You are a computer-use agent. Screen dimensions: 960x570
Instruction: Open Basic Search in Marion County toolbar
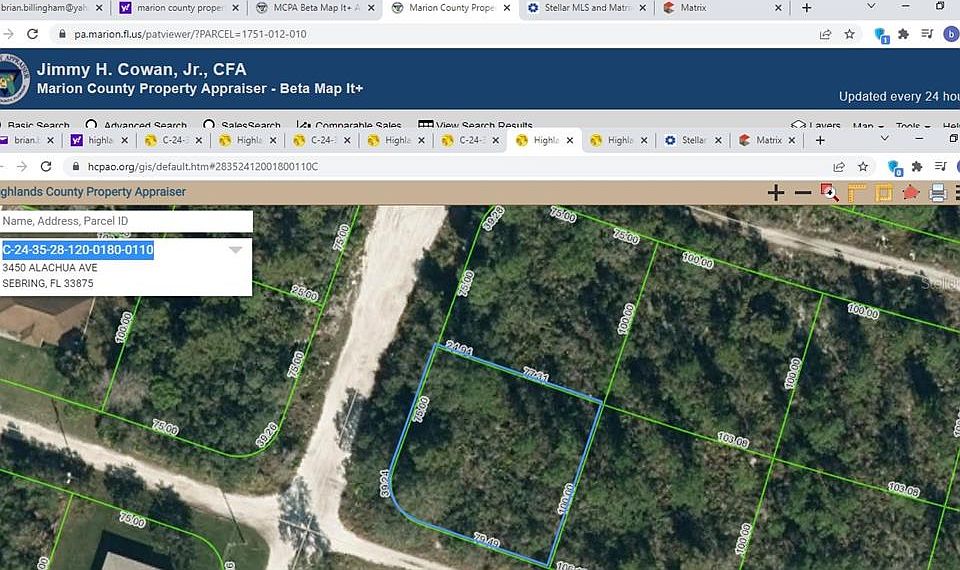click(34, 125)
